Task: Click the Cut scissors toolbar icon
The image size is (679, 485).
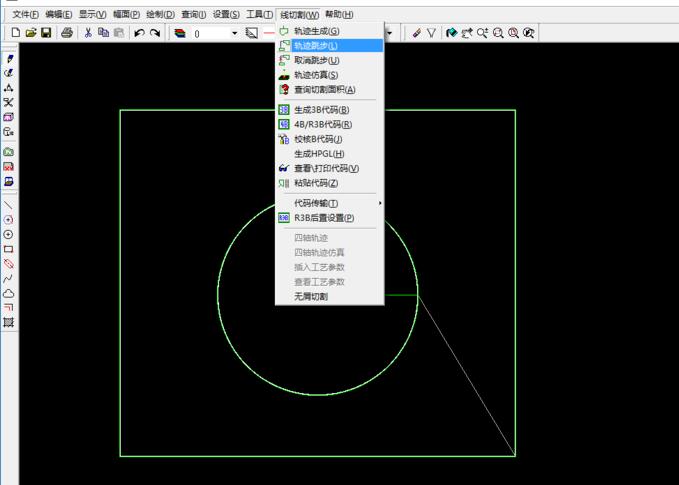Action: [x=88, y=33]
